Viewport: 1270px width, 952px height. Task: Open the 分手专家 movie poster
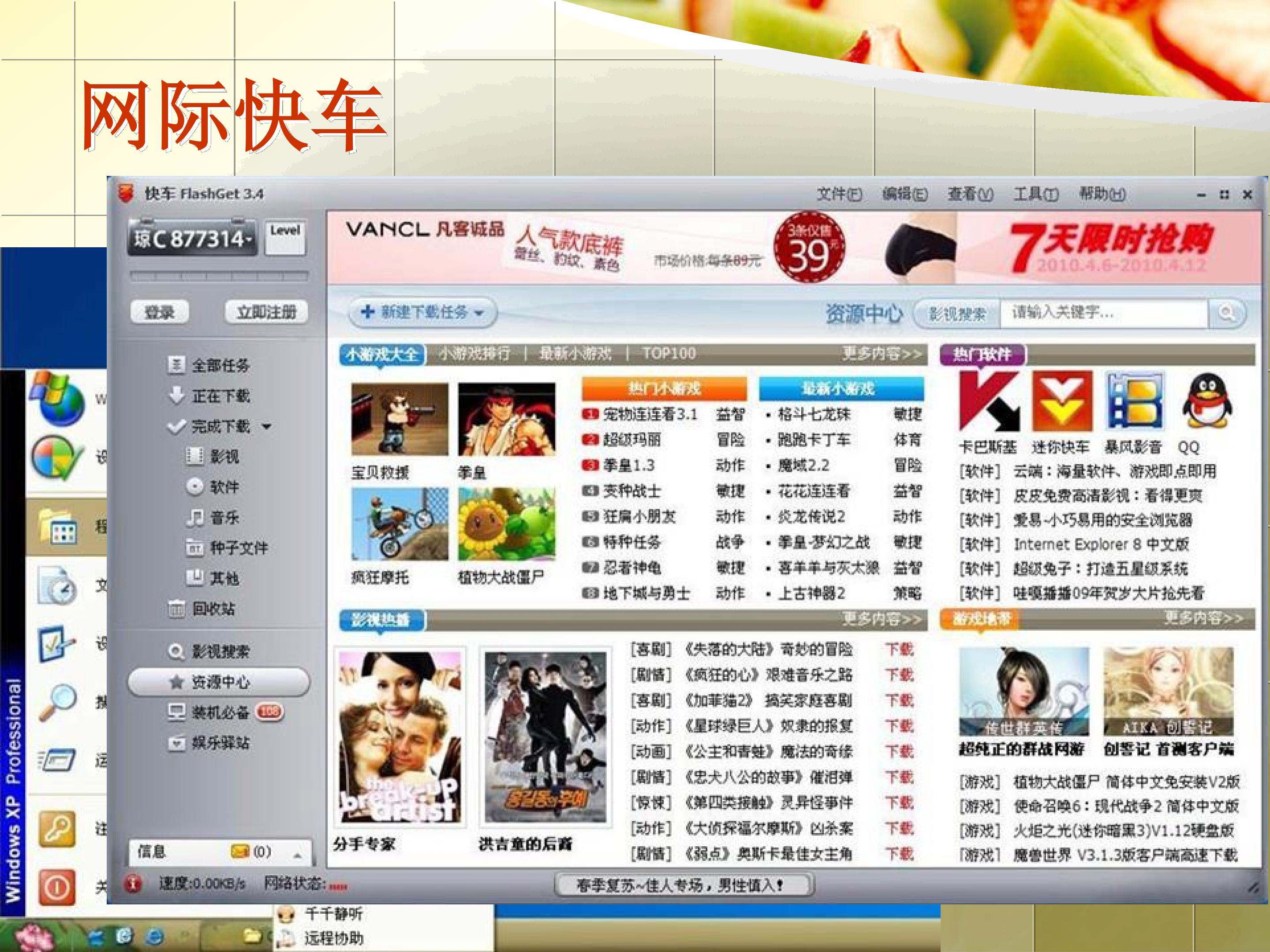click(400, 737)
